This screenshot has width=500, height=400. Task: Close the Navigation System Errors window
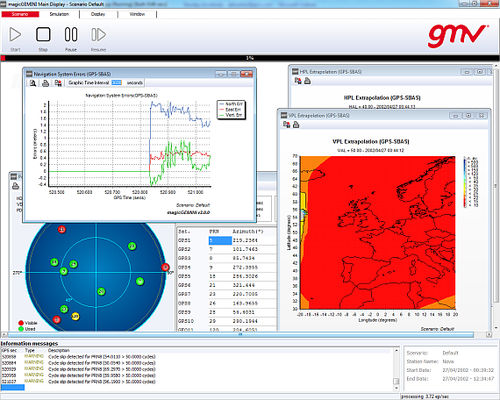click(x=247, y=74)
